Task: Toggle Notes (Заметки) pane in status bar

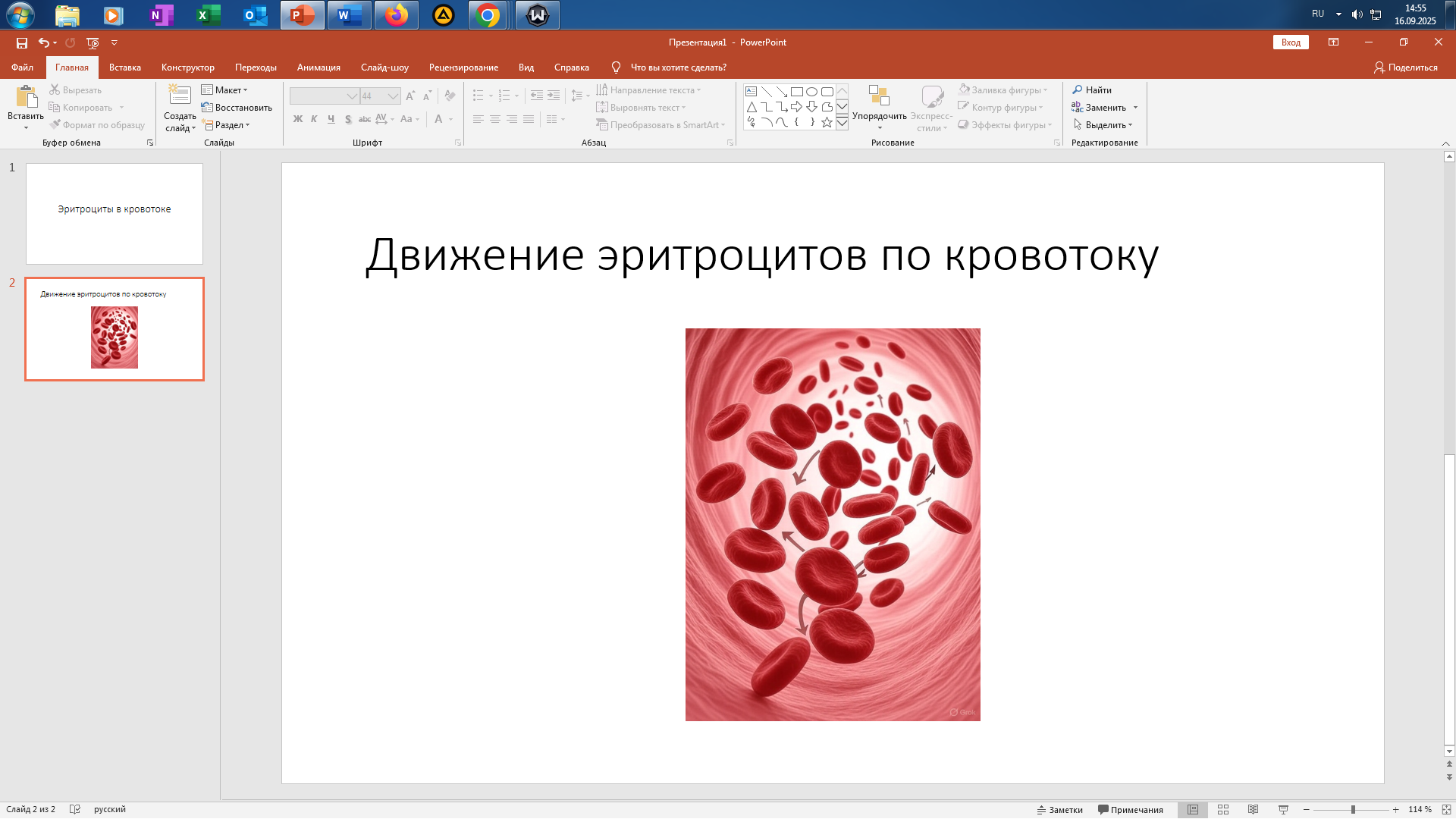Action: (1060, 810)
